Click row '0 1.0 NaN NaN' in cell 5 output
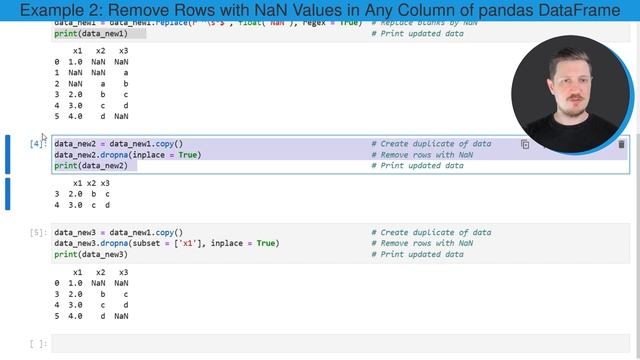Viewport: 640px width, 360px height. click(x=91, y=283)
